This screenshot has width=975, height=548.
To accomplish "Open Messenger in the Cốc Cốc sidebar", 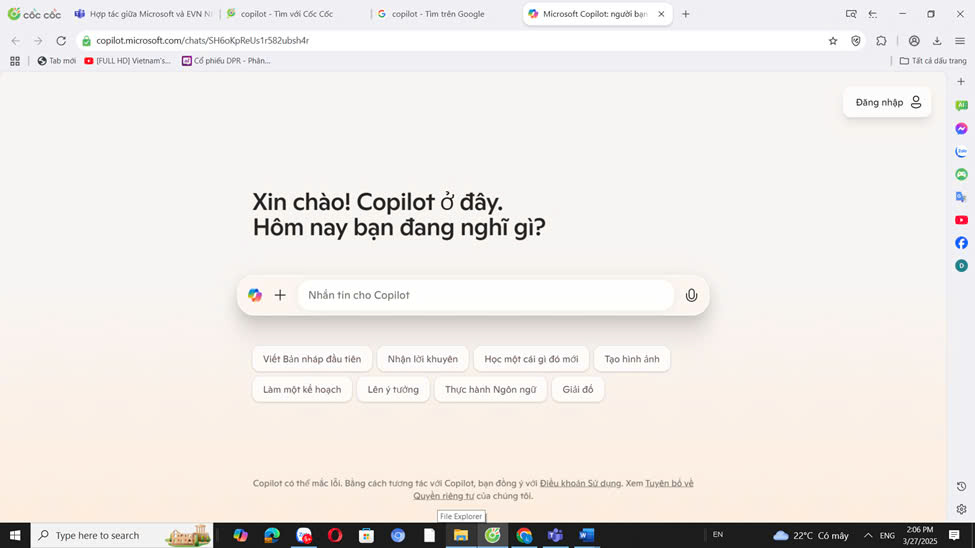I will pos(961,129).
